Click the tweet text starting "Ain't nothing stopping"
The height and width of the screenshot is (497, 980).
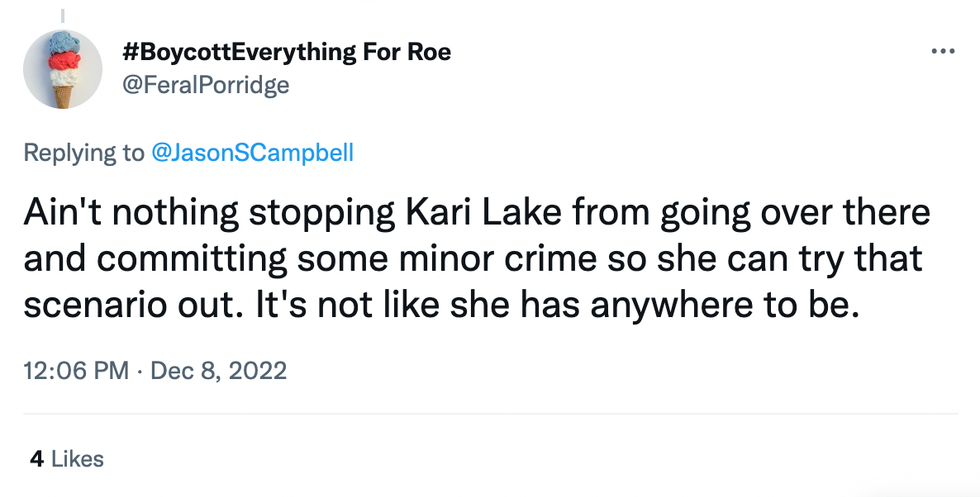pyautogui.click(x=476, y=259)
